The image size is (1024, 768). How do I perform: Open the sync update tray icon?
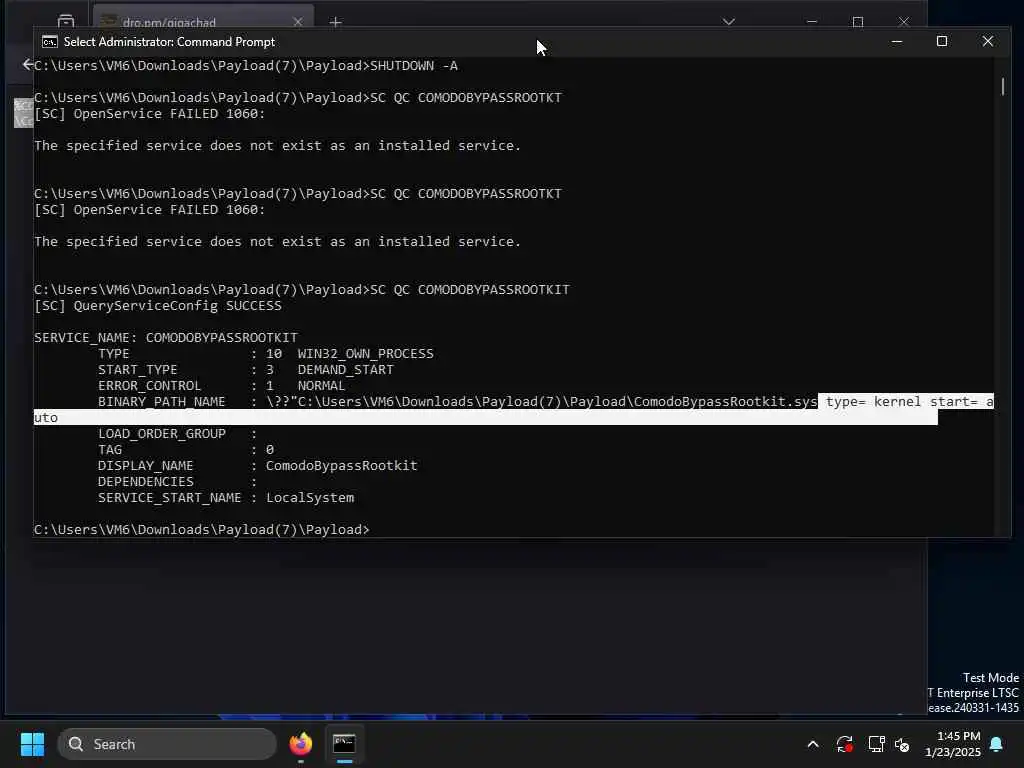[x=844, y=744]
